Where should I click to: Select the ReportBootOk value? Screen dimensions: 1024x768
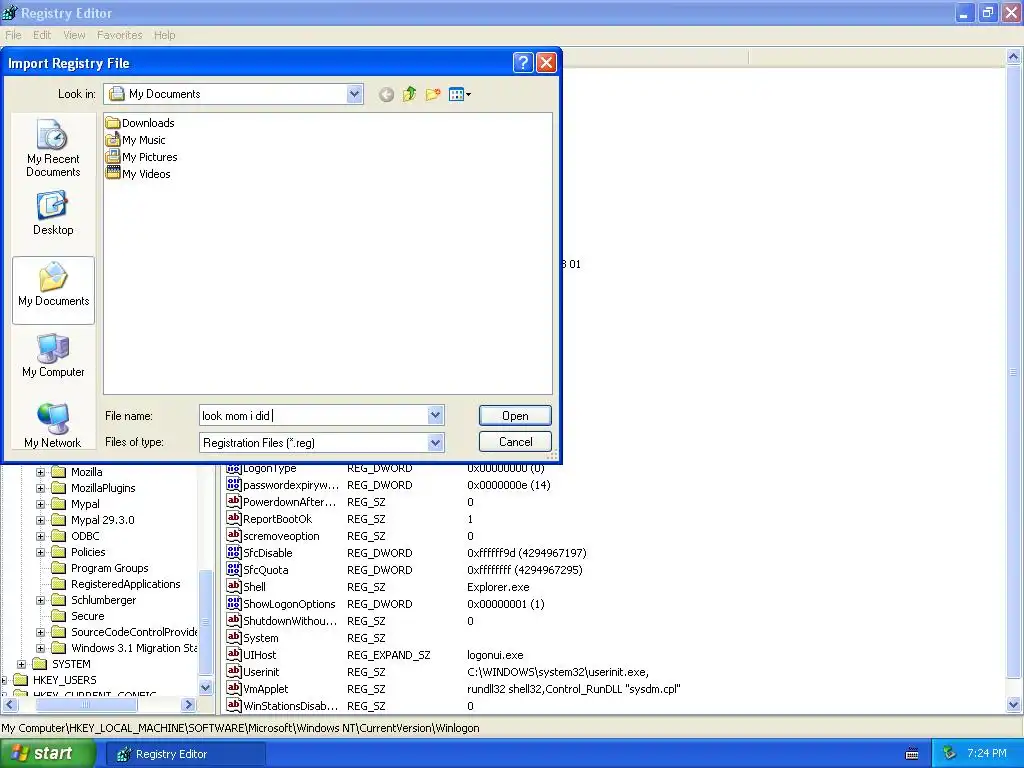tap(269, 519)
